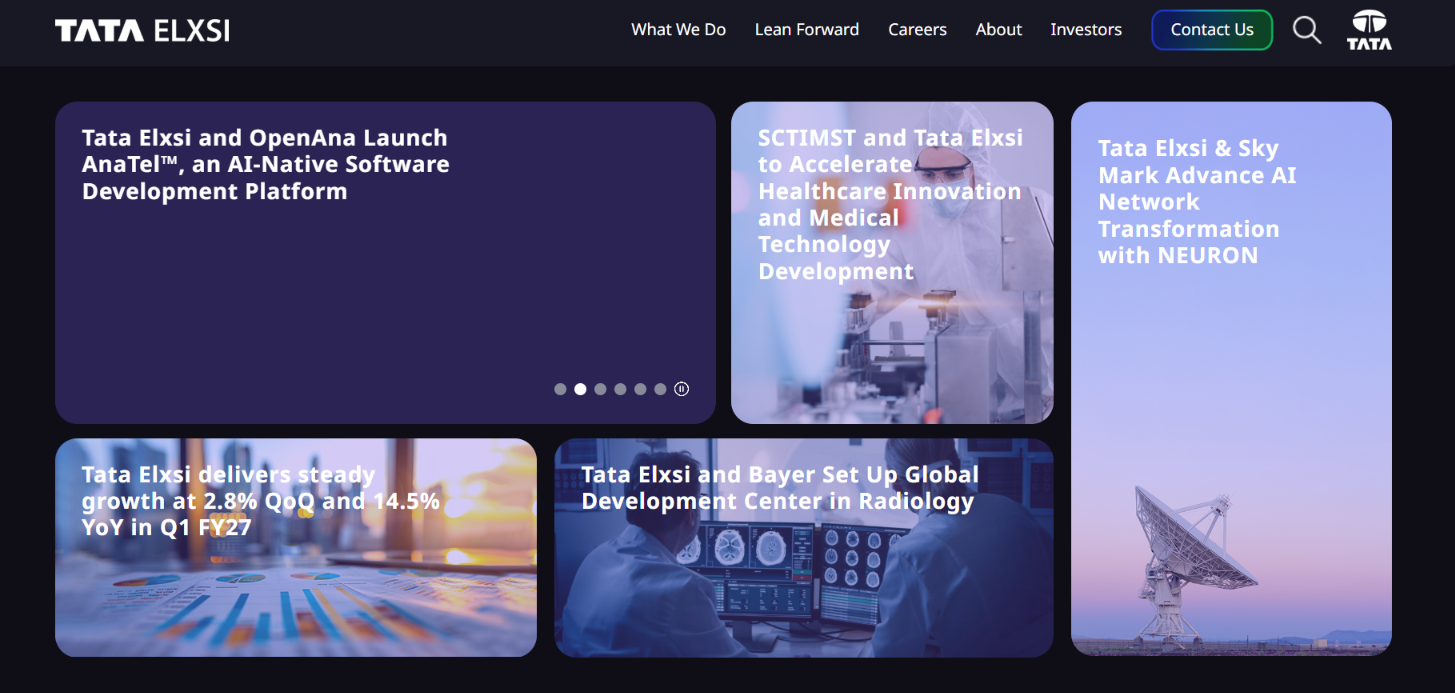Open the What We Do menu

[678, 30]
